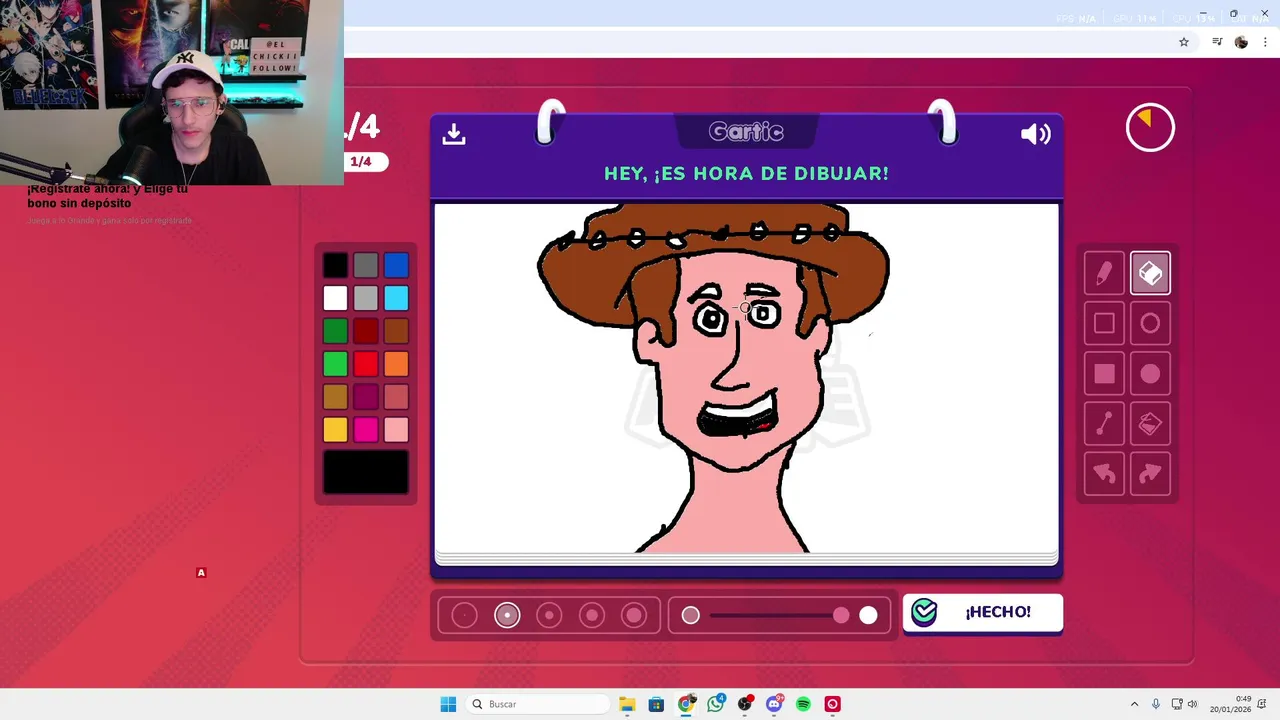Viewport: 1280px width, 720px height.
Task: Click the Gartic logo tab
Action: 746,132
